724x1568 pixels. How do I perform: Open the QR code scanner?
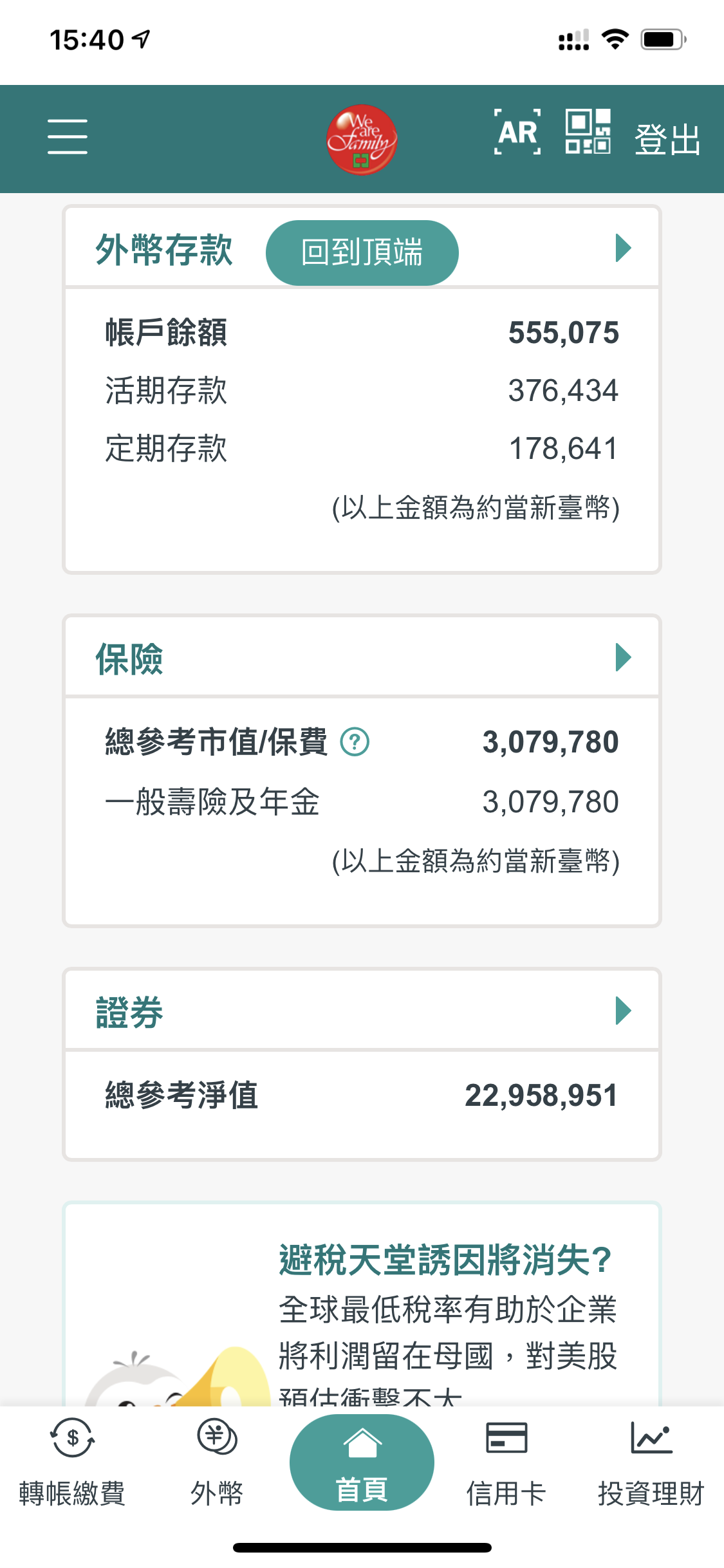click(x=588, y=132)
